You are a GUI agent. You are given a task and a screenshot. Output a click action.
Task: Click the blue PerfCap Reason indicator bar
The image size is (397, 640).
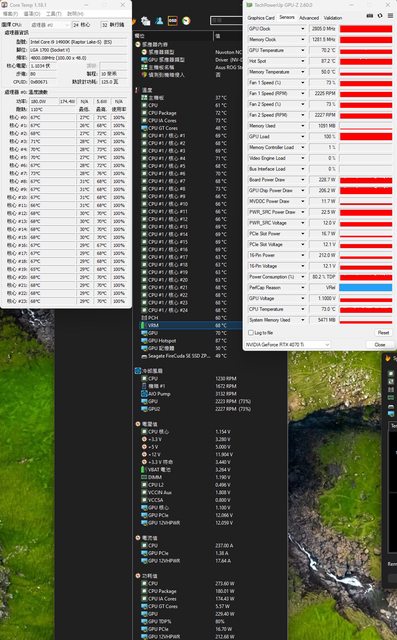(x=366, y=288)
